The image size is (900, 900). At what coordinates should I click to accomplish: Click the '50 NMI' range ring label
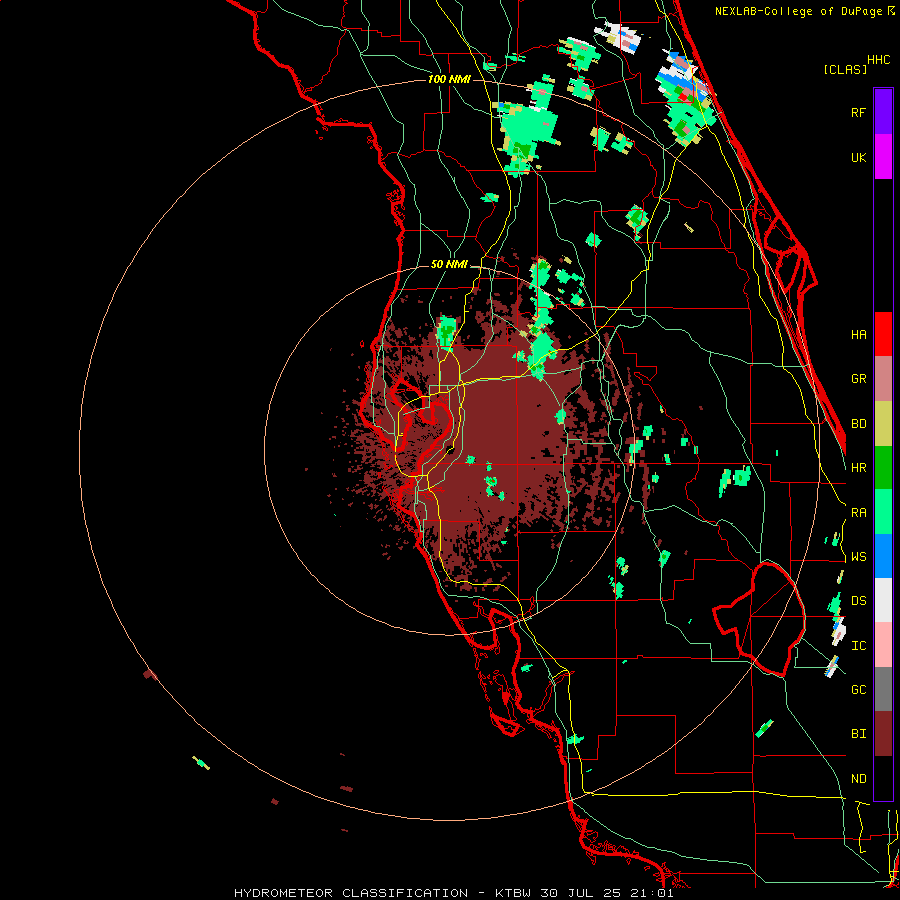449,264
